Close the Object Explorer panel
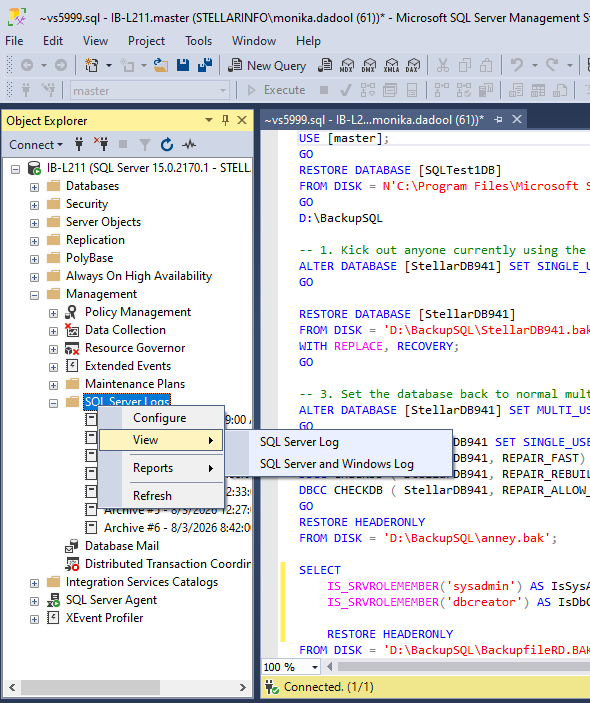This screenshot has width=590, height=703. pyautogui.click(x=242, y=120)
